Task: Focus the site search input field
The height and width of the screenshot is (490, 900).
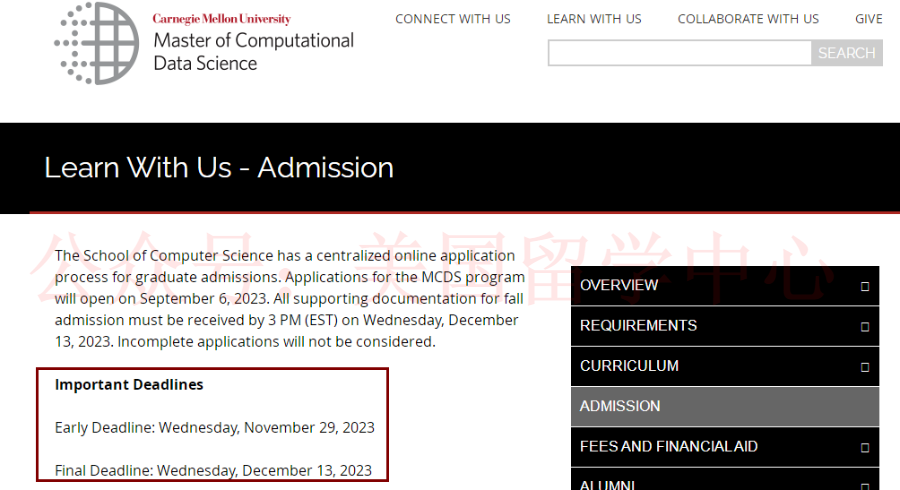Action: point(680,53)
